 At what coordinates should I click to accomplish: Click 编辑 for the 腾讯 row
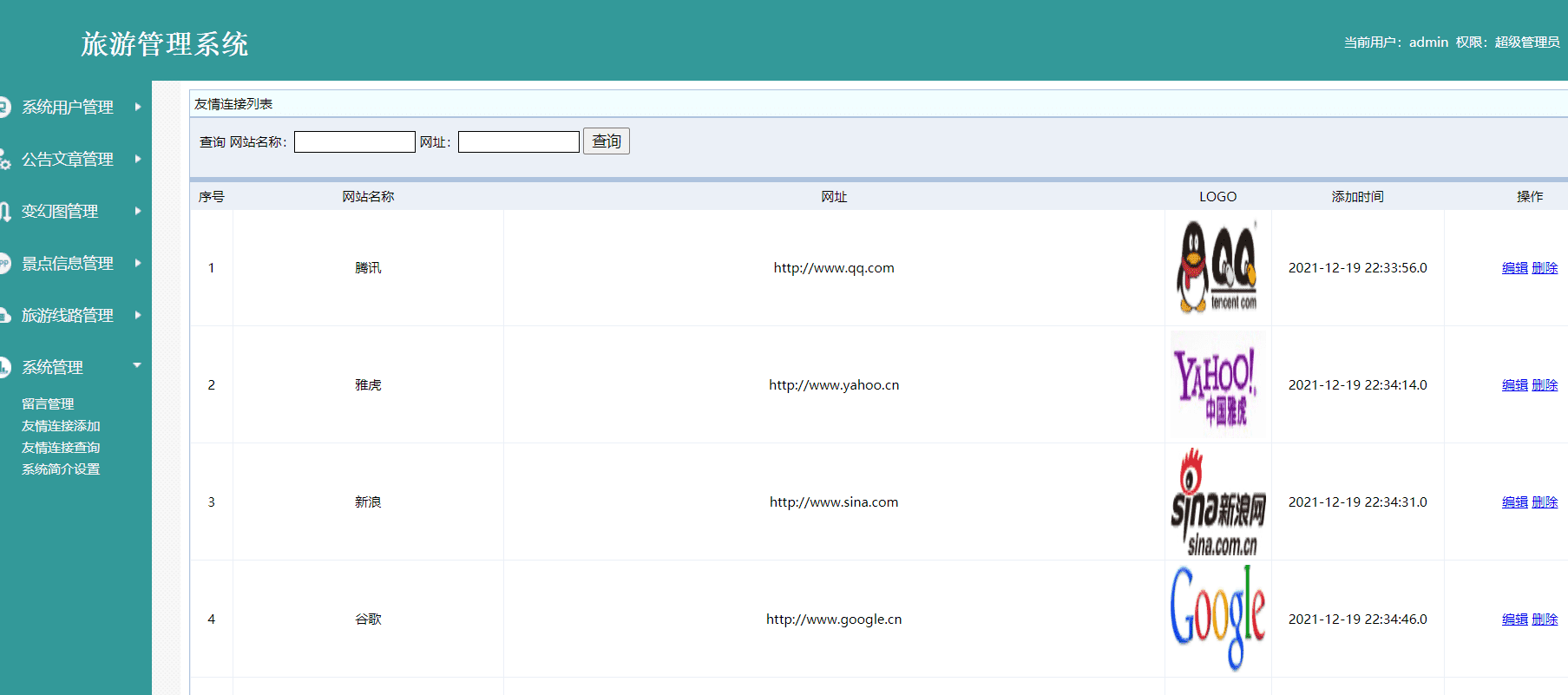click(x=1515, y=268)
